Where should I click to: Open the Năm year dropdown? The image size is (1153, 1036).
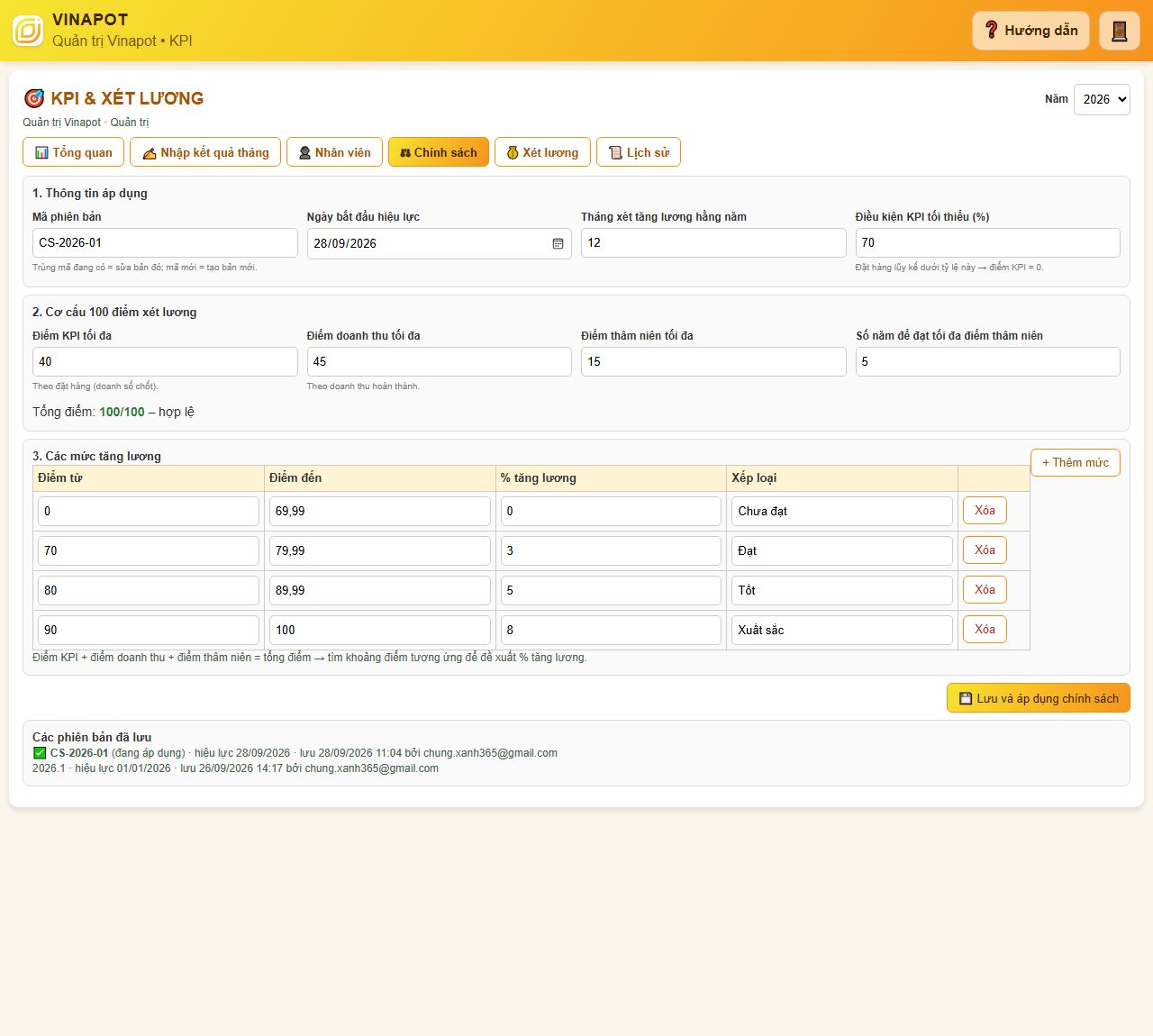click(1102, 99)
